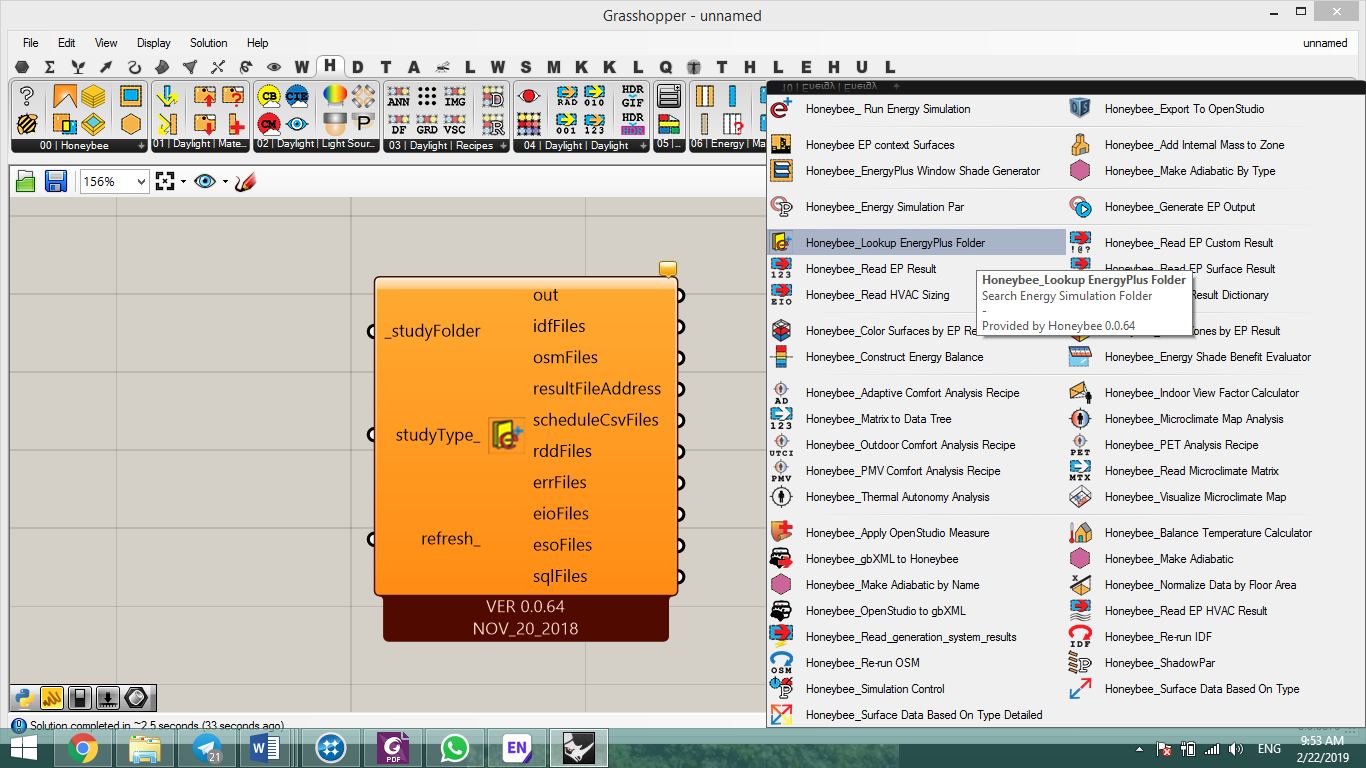This screenshot has height=768, width=1366.
Task: Open the 156% zoom level dropdown
Action: coord(114,181)
